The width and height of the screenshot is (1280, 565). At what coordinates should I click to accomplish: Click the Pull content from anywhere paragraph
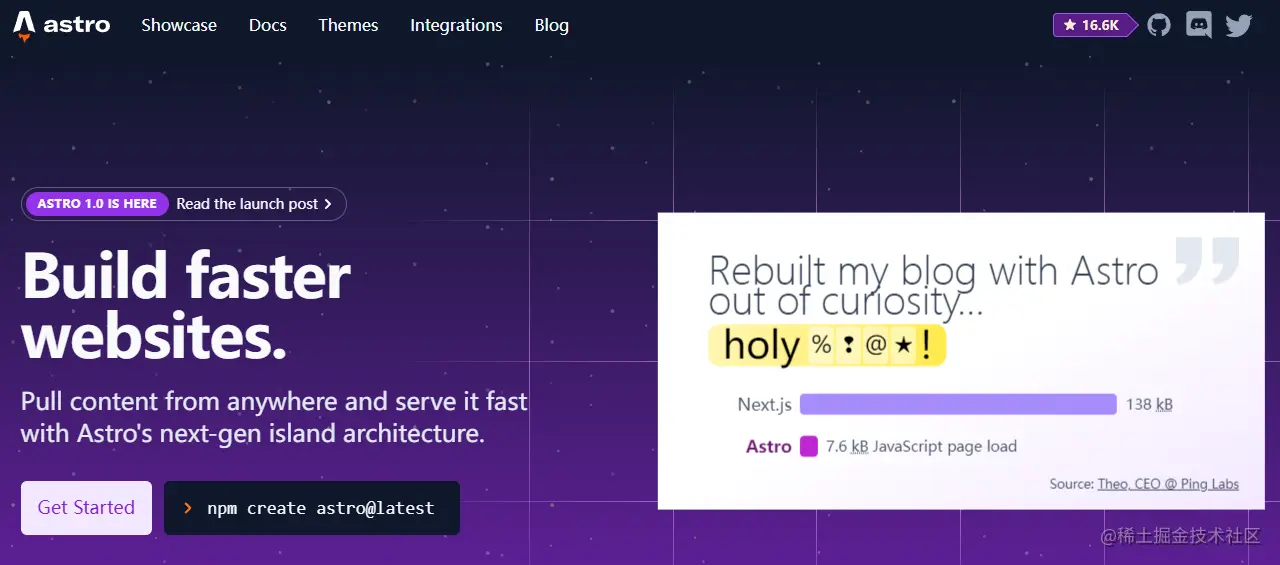tap(275, 417)
